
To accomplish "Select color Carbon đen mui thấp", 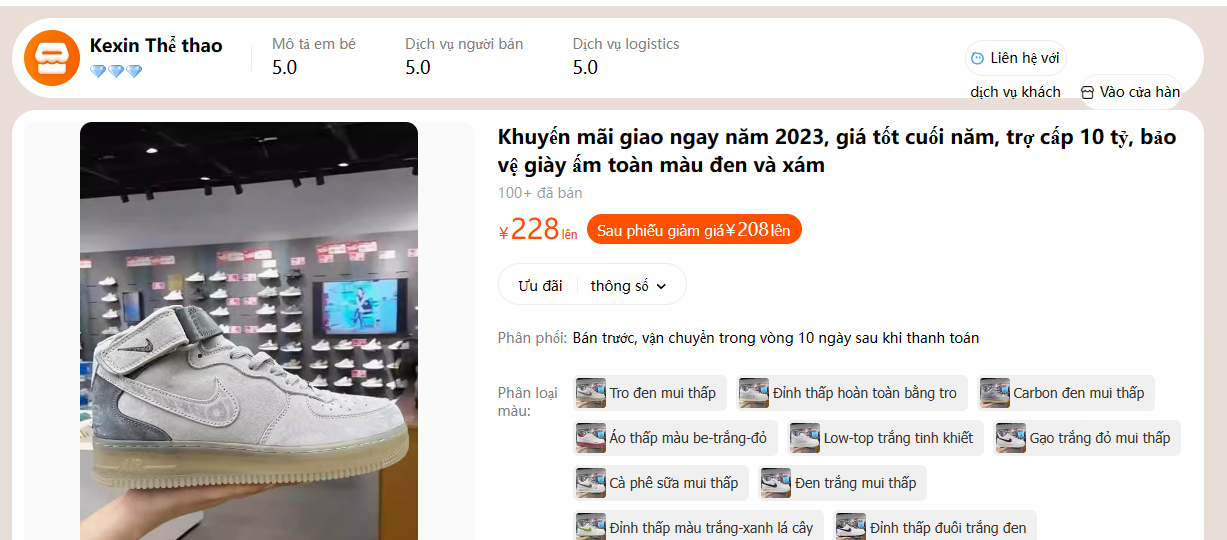I will pos(1066,393).
